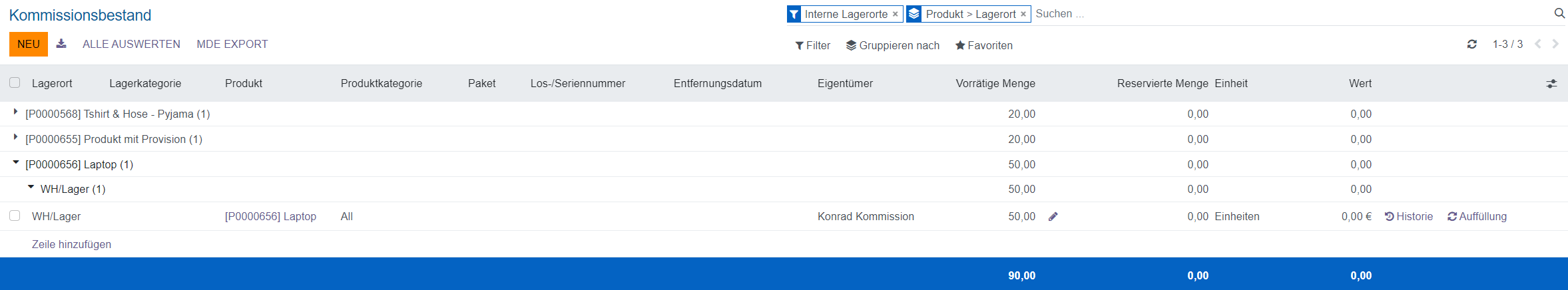Expand the Tshirt & Hose - Pyjama group

[x=15, y=112]
